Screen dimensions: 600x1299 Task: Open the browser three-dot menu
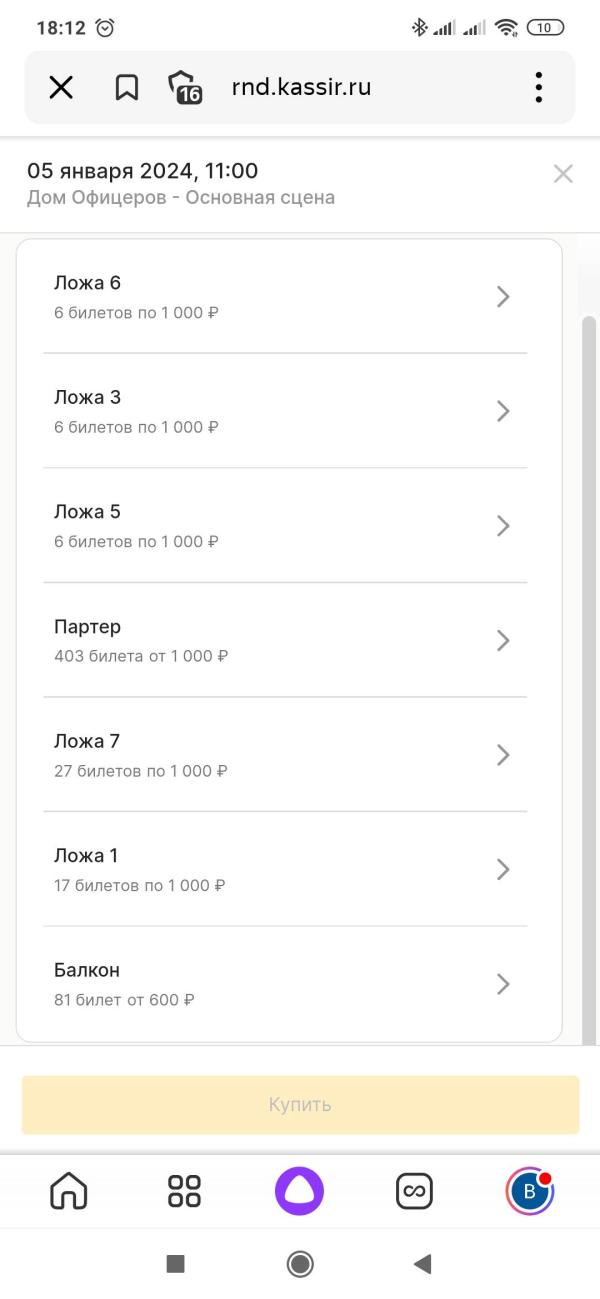[539, 88]
